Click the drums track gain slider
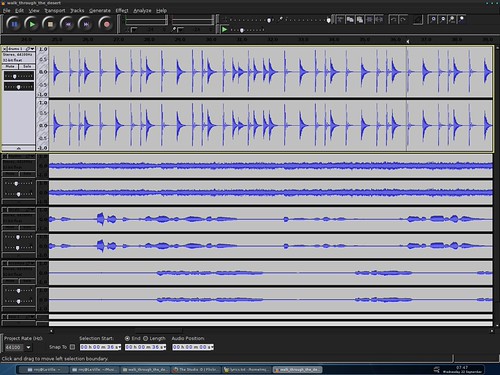This screenshot has height=375, width=500. click(x=19, y=76)
